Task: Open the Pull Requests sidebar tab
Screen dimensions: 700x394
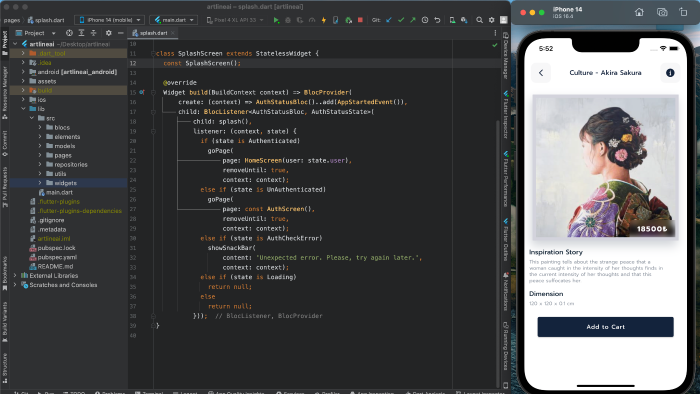Action: coord(5,187)
